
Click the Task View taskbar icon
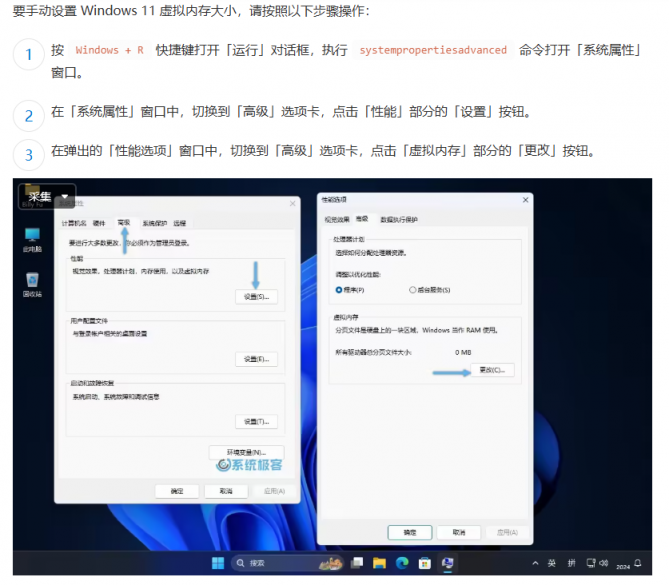(x=359, y=563)
